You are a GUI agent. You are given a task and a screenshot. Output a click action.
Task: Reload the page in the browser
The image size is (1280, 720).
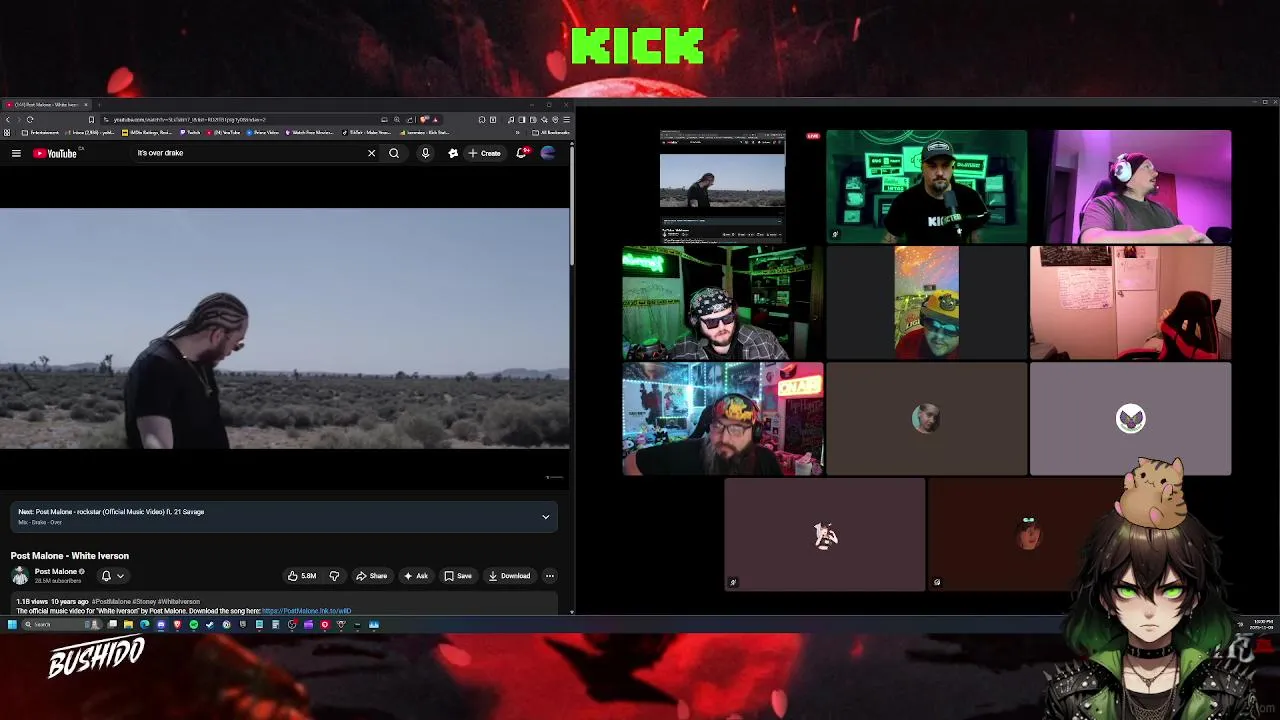coord(30,119)
